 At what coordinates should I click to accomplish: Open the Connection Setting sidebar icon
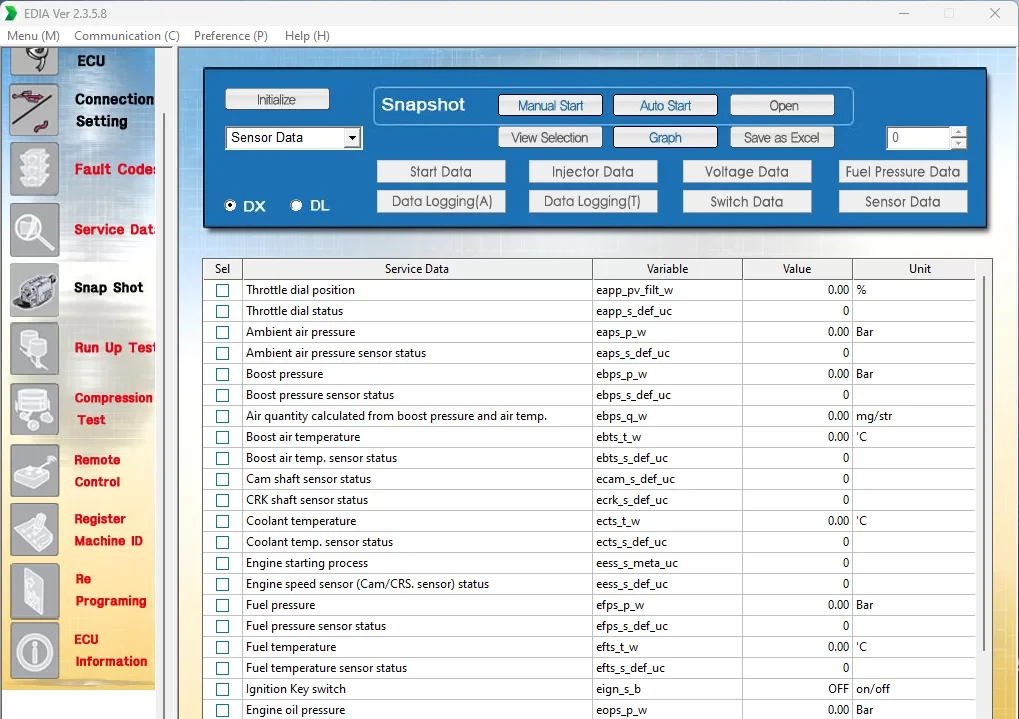(x=35, y=110)
